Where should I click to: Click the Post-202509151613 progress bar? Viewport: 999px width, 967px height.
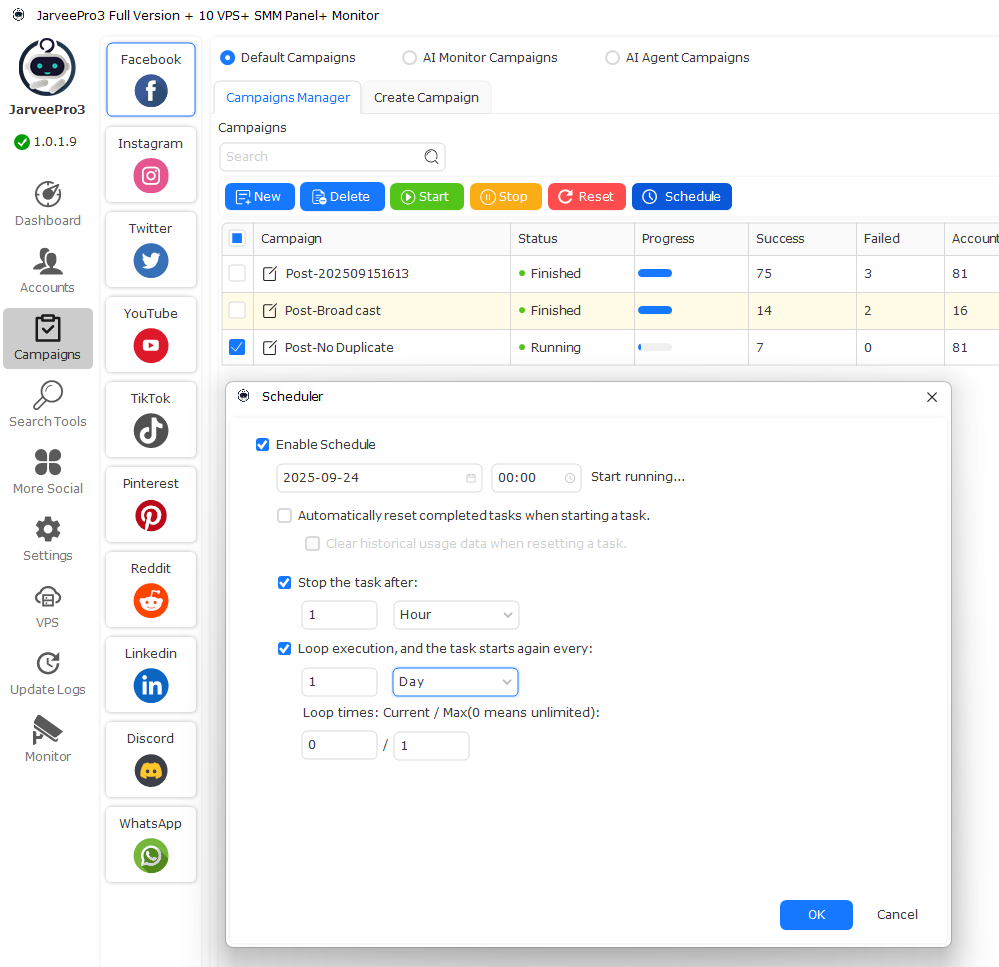pyautogui.click(x=655, y=273)
